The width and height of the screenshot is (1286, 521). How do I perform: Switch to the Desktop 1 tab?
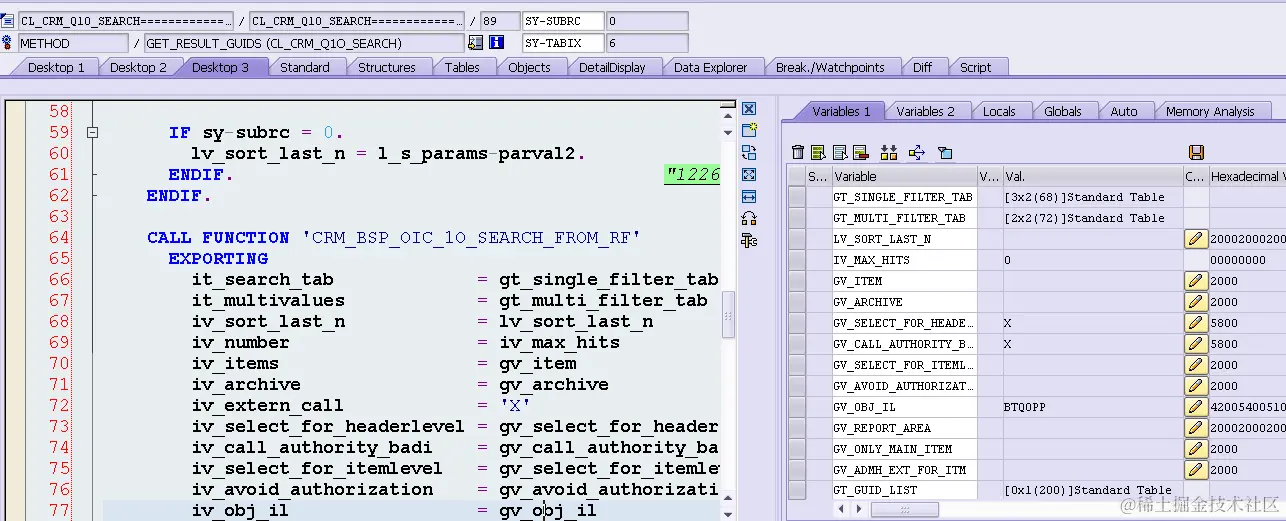click(56, 67)
